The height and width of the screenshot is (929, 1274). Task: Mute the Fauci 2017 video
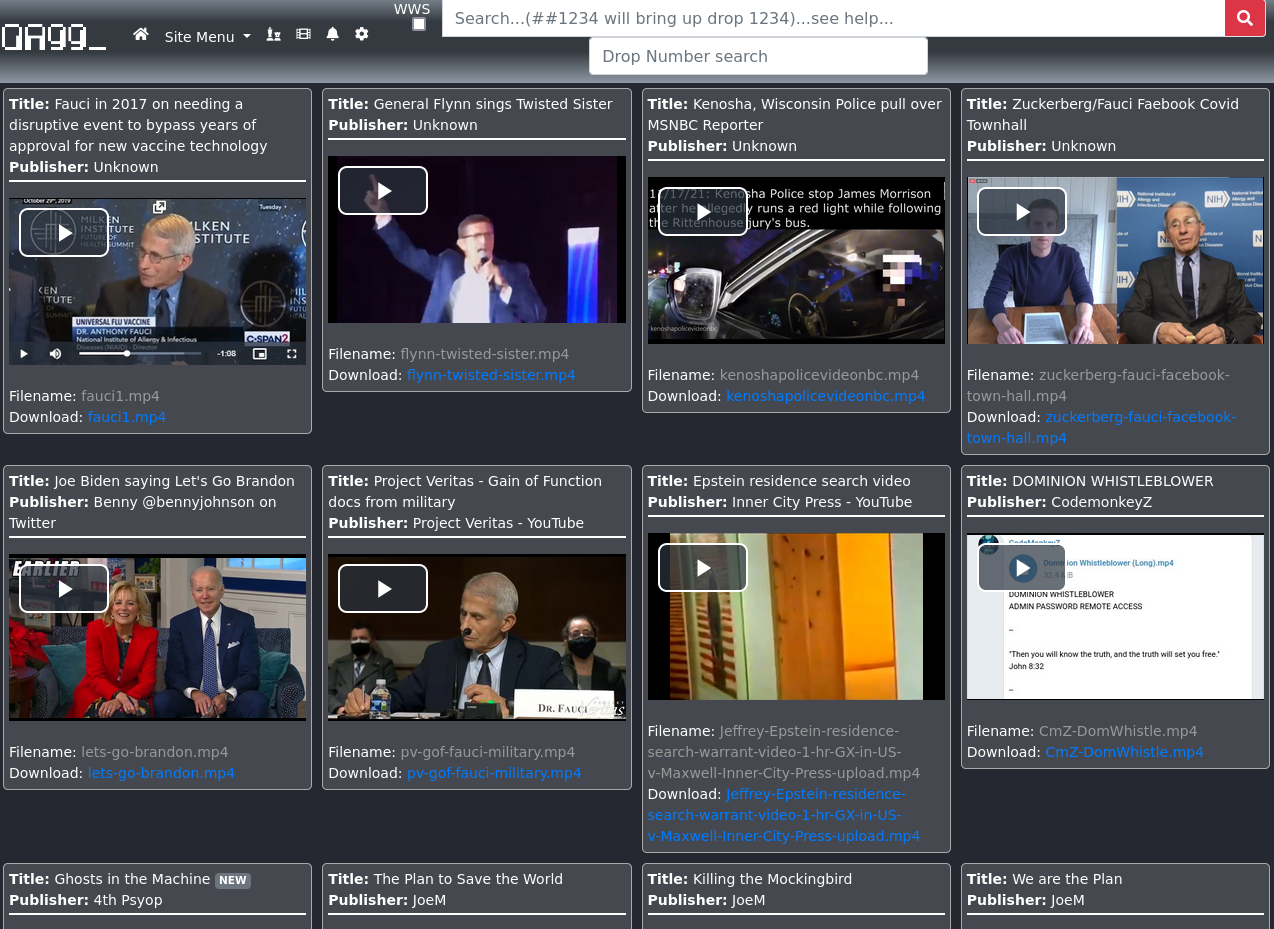click(x=56, y=353)
